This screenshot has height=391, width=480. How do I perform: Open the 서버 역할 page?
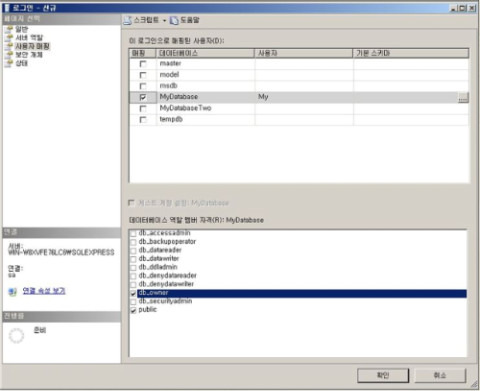(x=29, y=37)
